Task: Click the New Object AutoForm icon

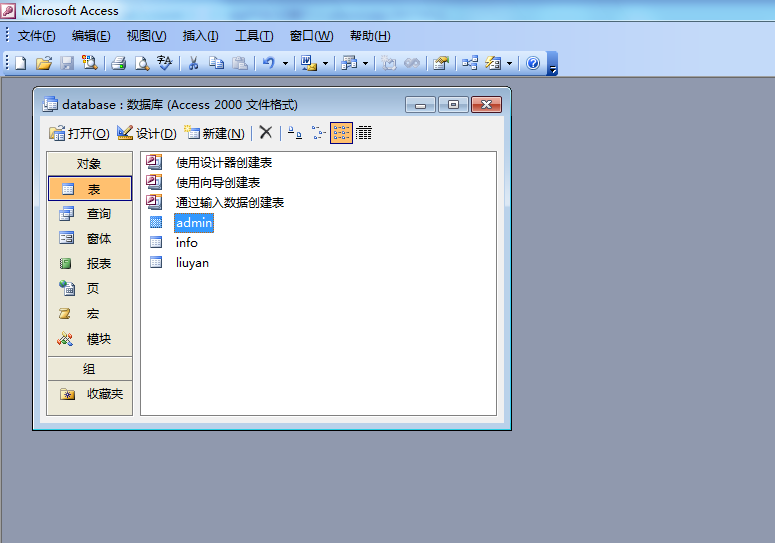Action: (493, 63)
